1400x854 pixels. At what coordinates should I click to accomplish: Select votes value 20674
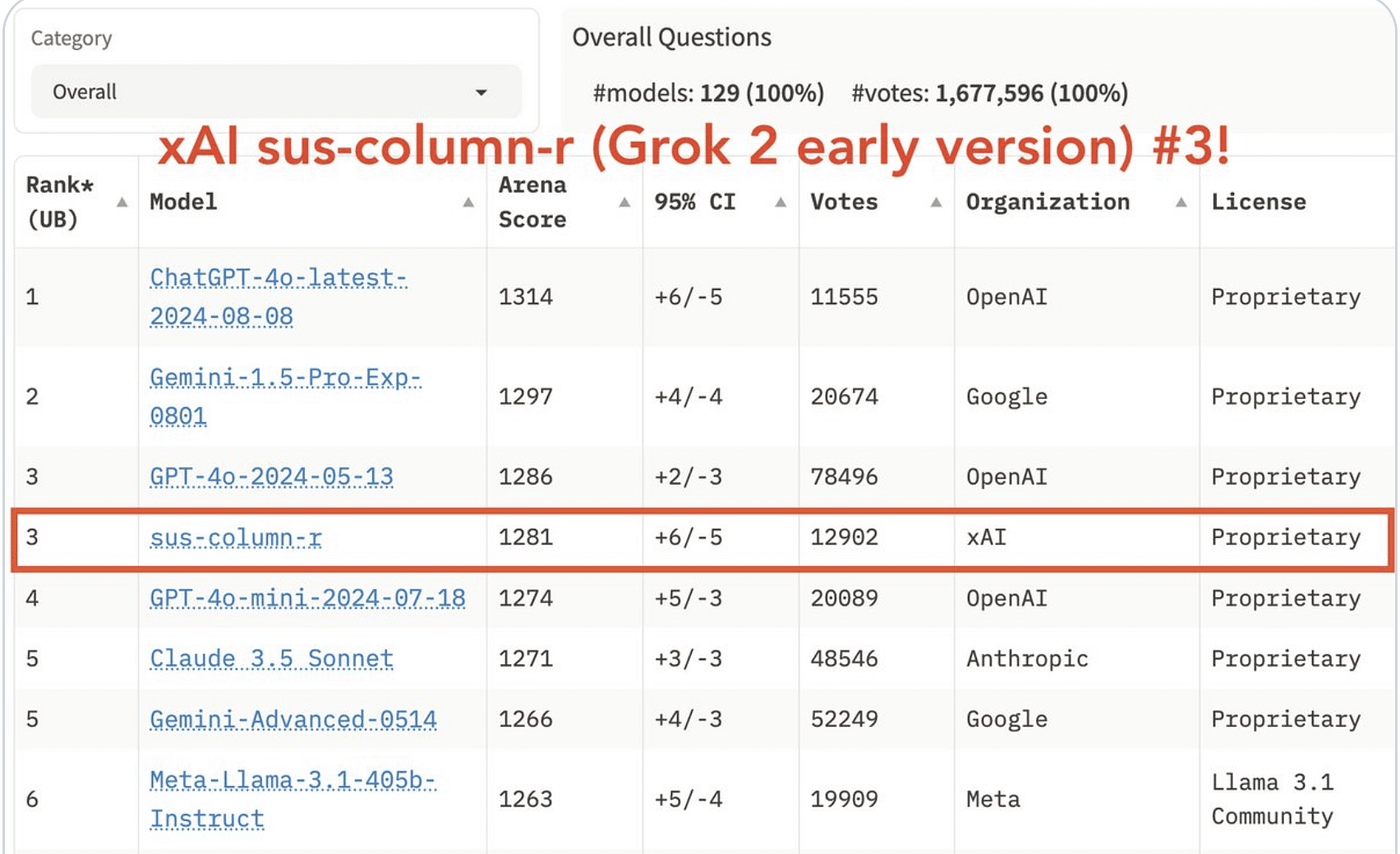point(844,397)
